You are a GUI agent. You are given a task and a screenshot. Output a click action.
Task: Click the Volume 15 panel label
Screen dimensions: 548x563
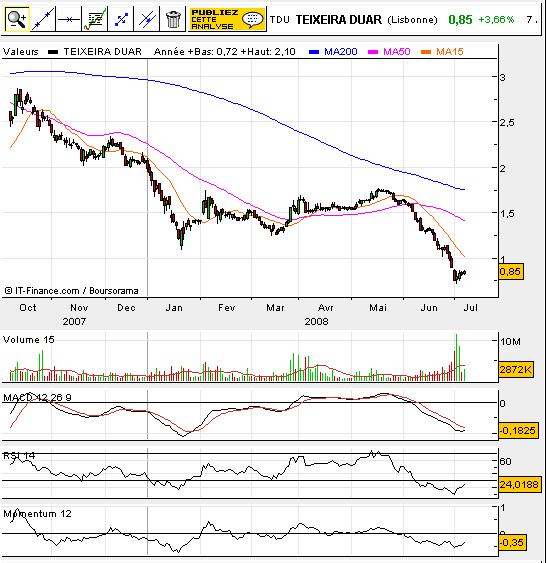28,340
